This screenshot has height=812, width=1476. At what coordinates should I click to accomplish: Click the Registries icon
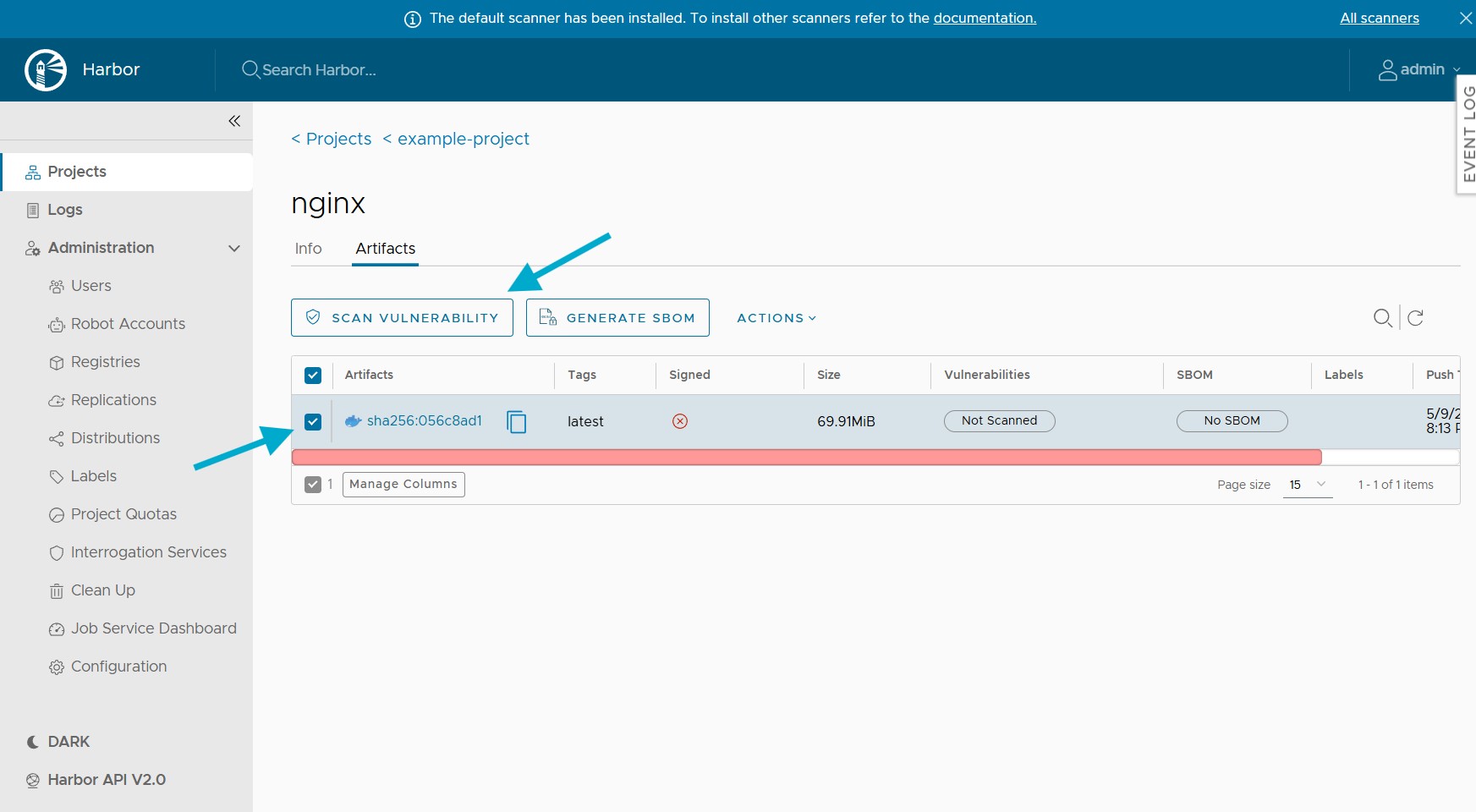point(56,362)
